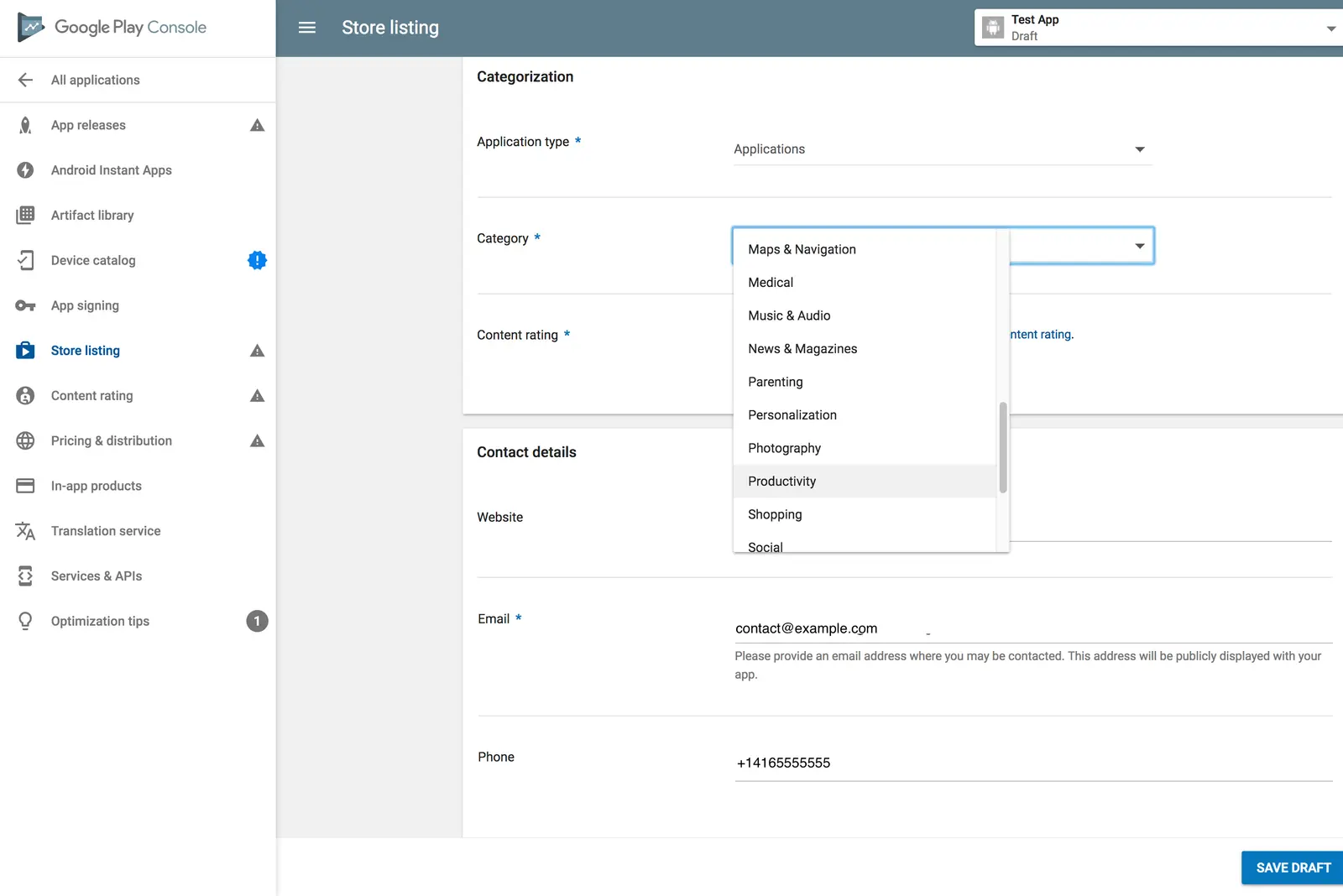Click the Device catalog phone icon

(x=26, y=260)
